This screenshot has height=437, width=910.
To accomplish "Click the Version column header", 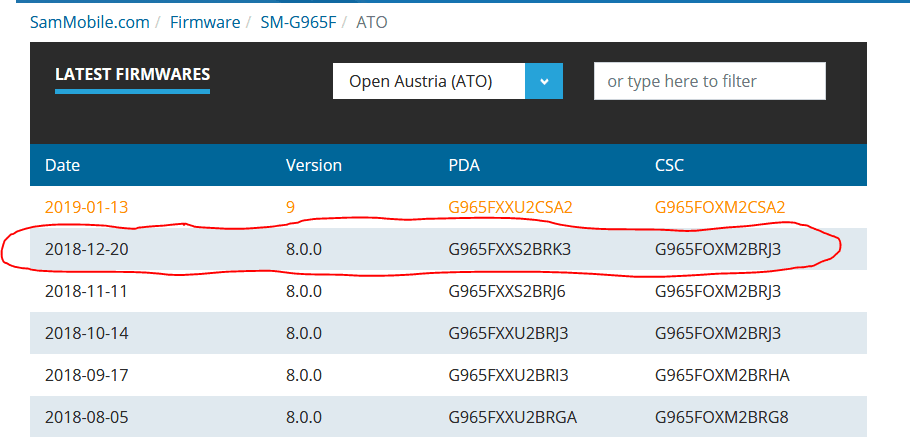I will pyautogui.click(x=313, y=165).
